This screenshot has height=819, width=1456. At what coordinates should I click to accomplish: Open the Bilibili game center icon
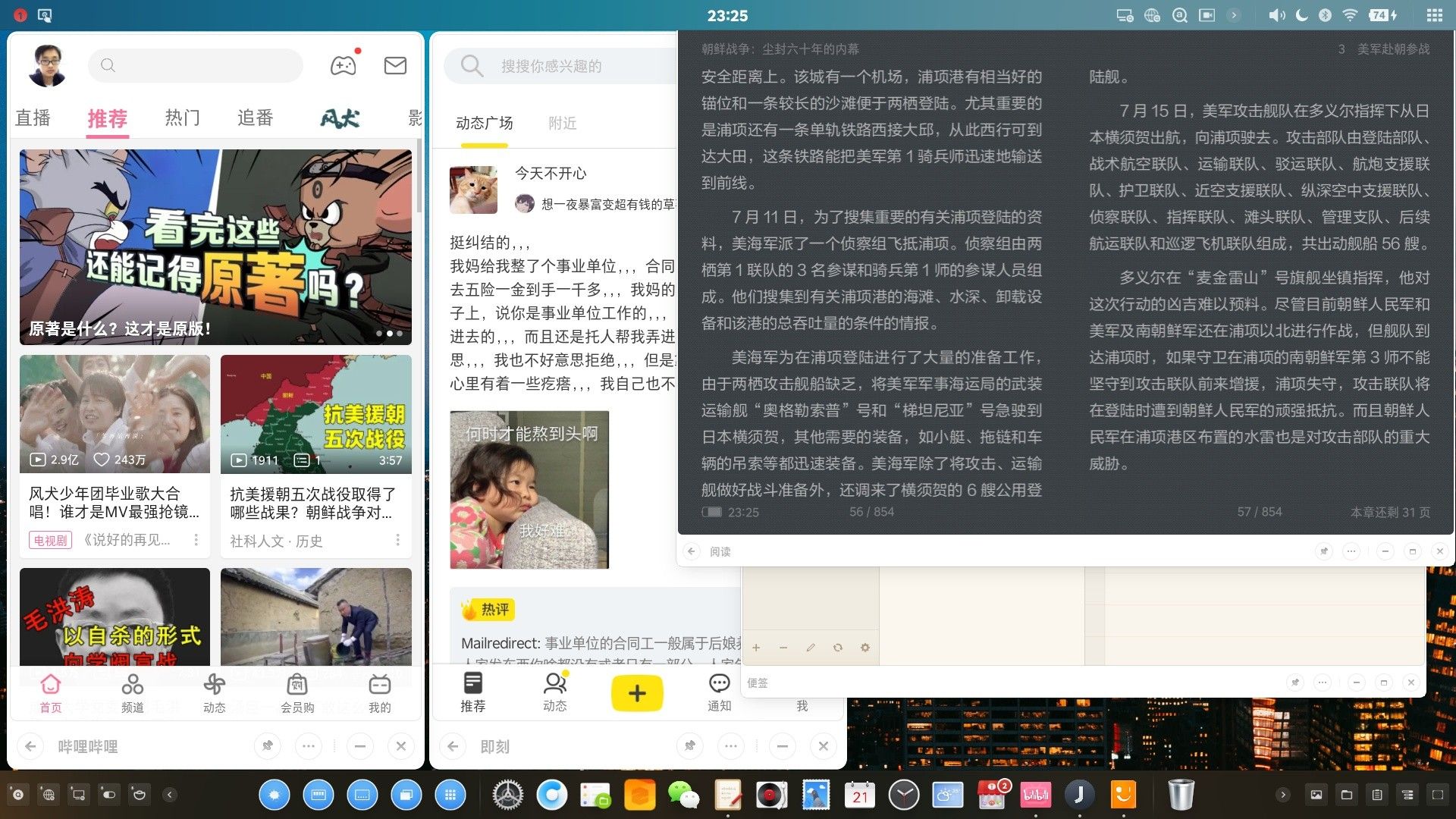[x=343, y=66]
